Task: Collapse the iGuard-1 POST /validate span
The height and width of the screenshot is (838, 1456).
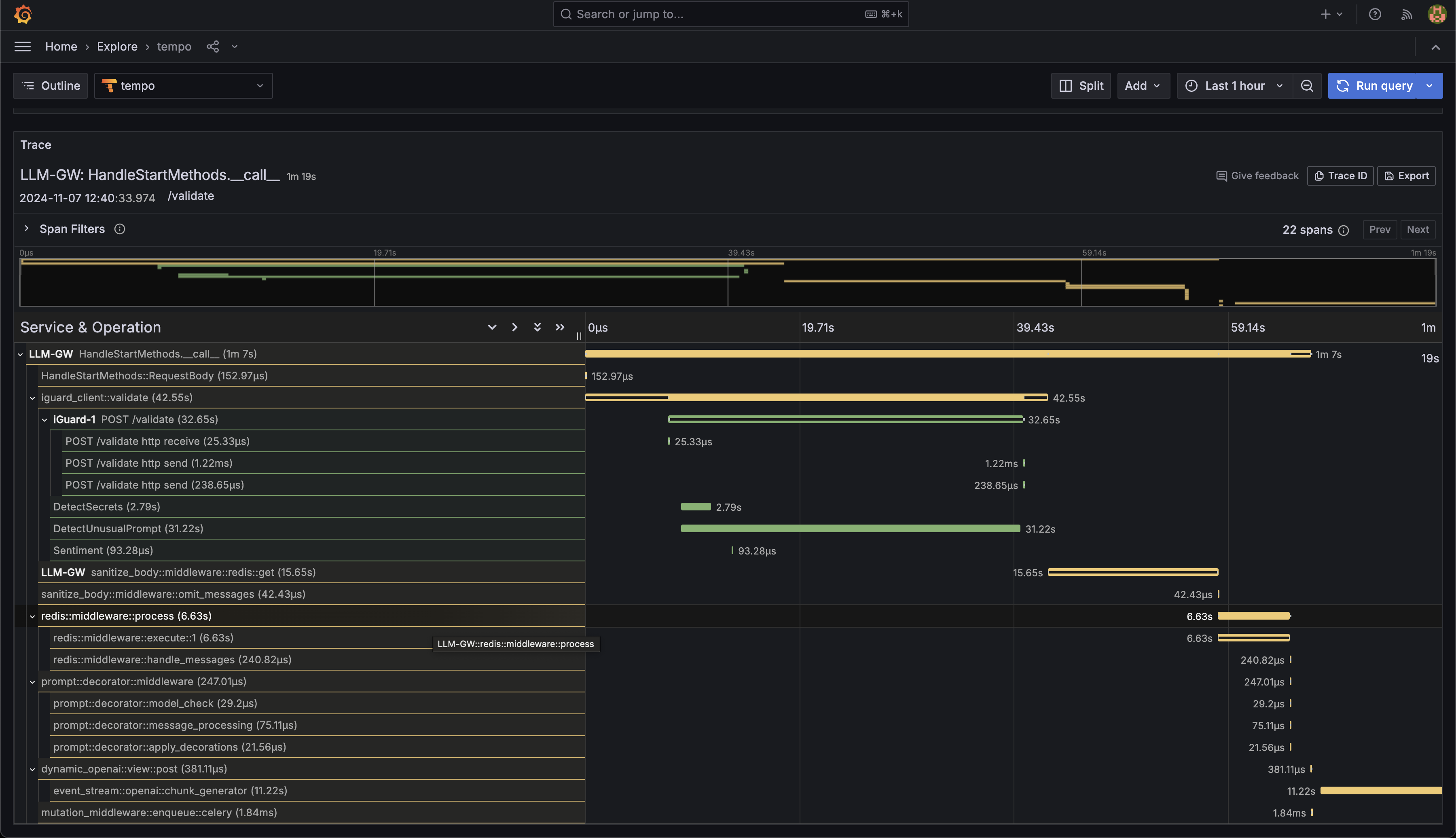Action: pyautogui.click(x=44, y=419)
